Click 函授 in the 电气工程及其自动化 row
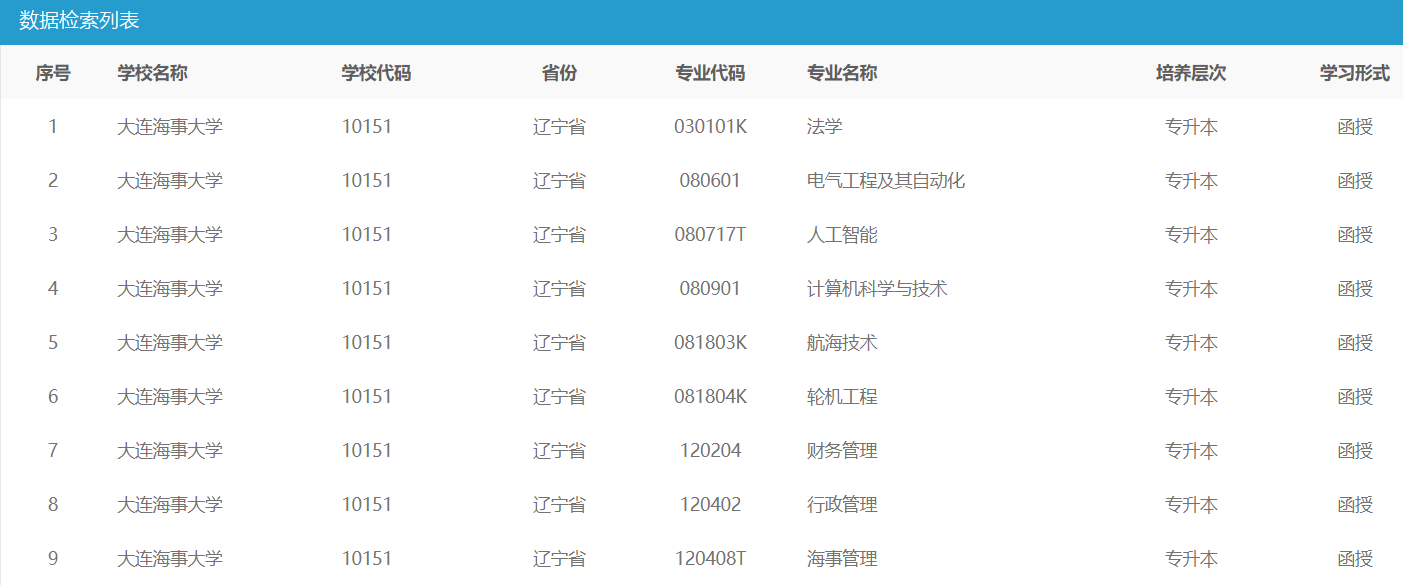The image size is (1403, 585). click(1355, 181)
